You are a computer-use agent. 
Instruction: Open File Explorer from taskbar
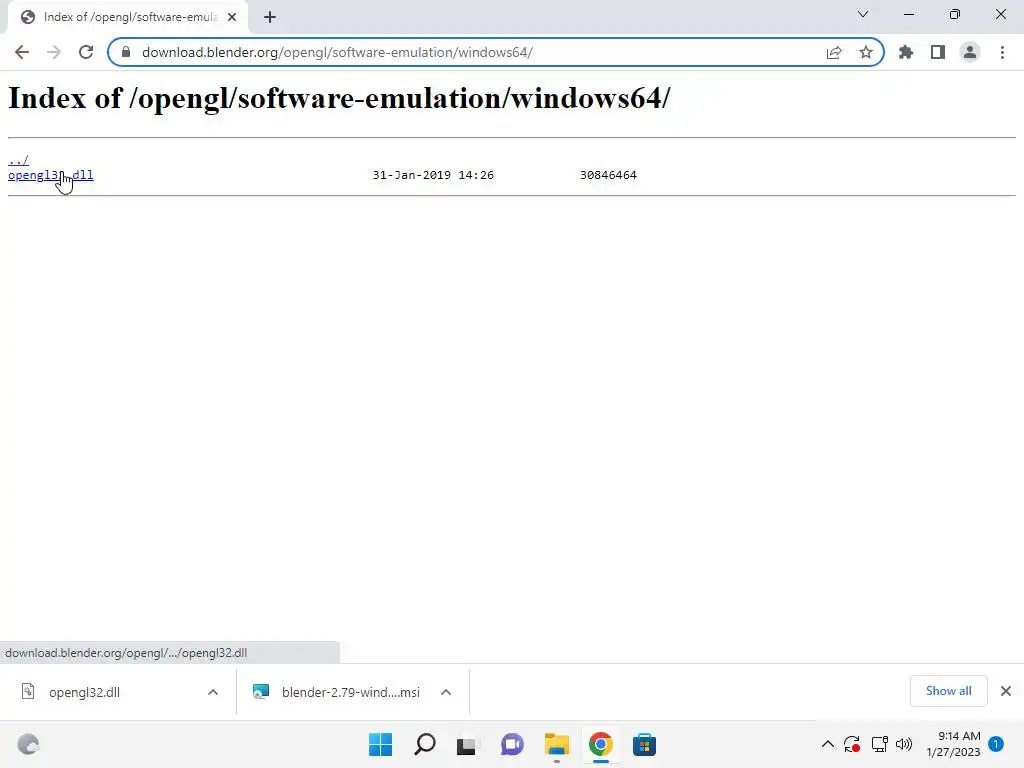click(557, 744)
